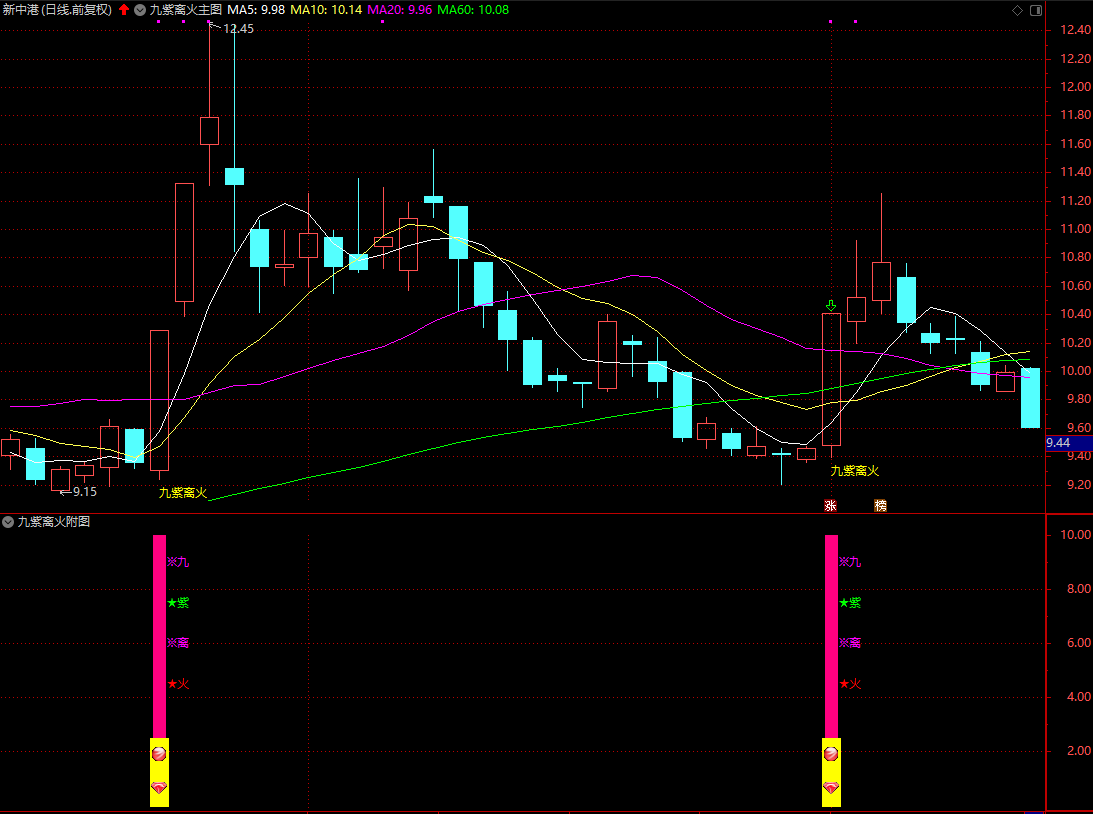Click the 榜 event marker
Screen dimensions: 1093x814
880,505
